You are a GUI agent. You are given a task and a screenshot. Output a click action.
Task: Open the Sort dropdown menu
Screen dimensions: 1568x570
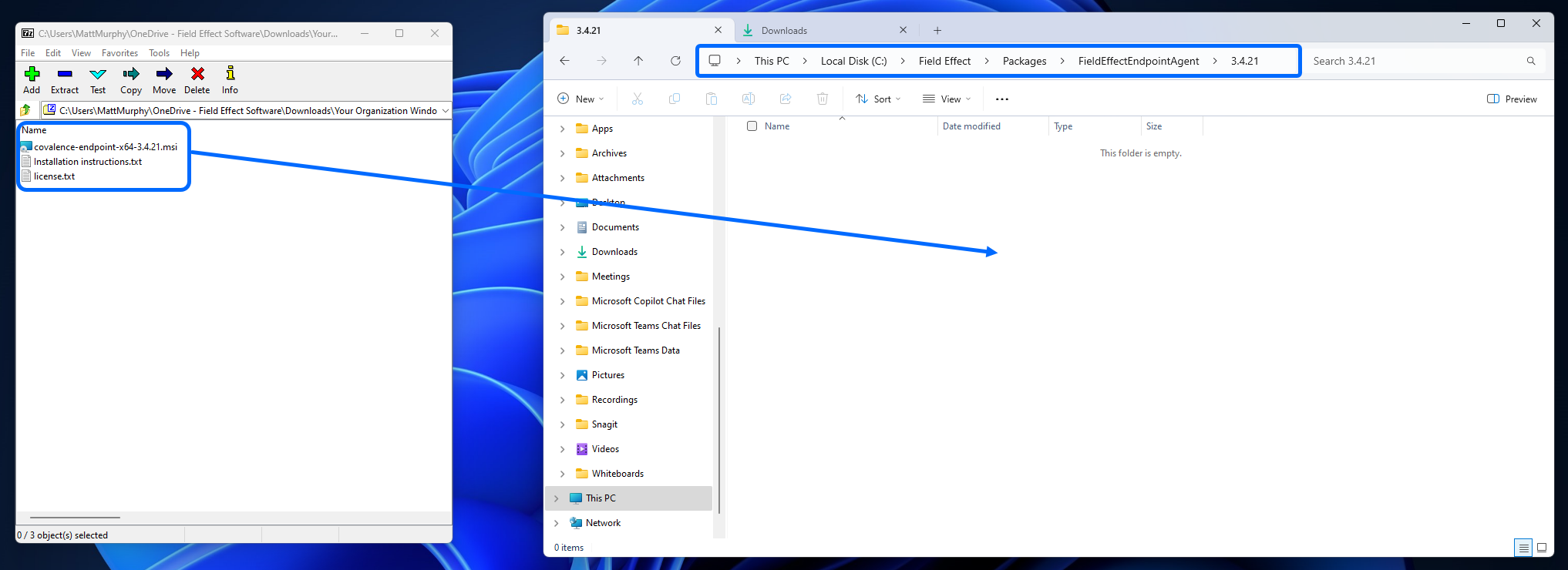878,99
